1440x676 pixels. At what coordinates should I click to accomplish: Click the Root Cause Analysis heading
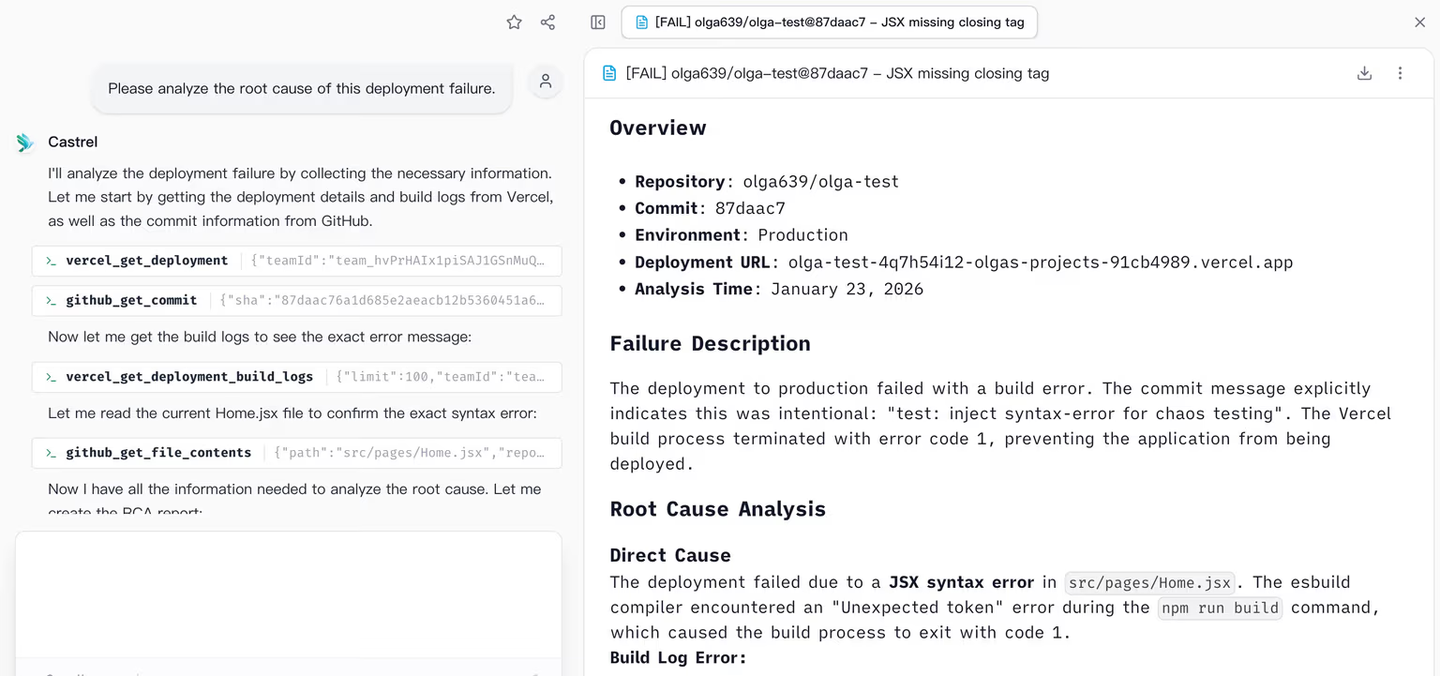718,509
